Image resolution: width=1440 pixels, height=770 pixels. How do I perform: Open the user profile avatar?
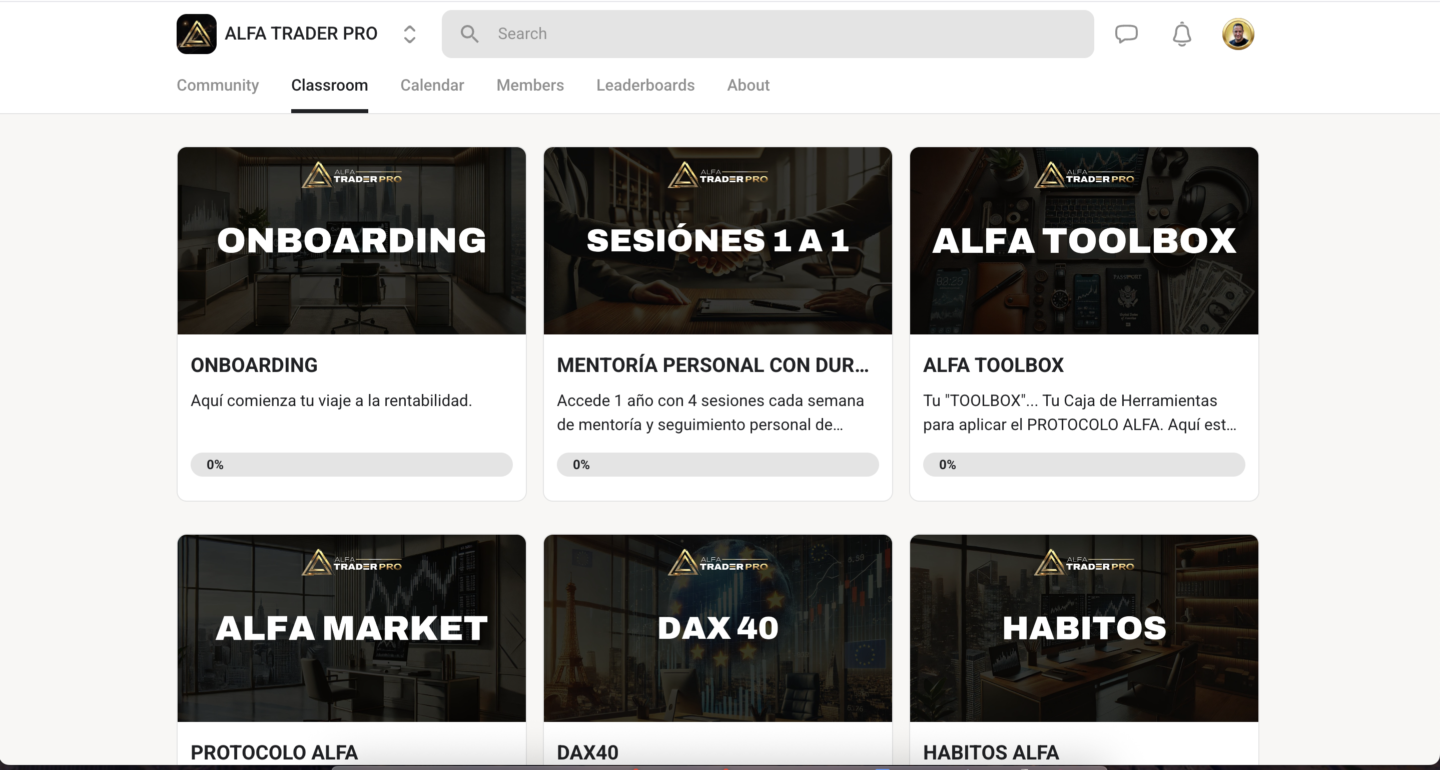1238,34
